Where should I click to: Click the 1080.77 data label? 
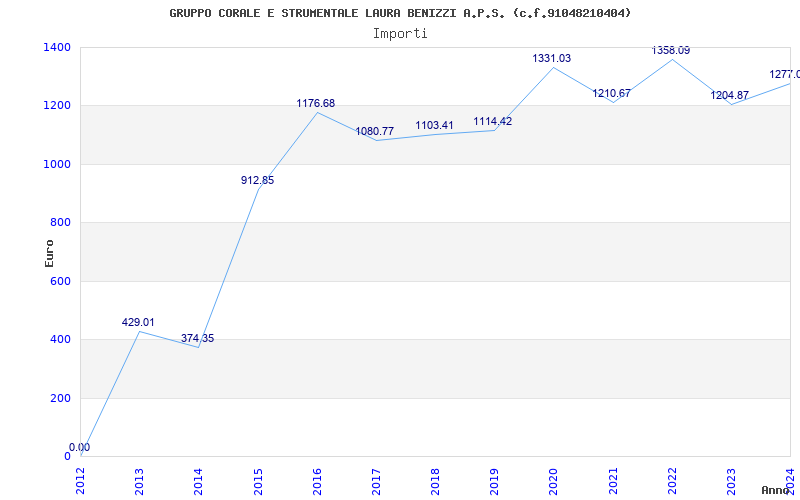pos(374,132)
